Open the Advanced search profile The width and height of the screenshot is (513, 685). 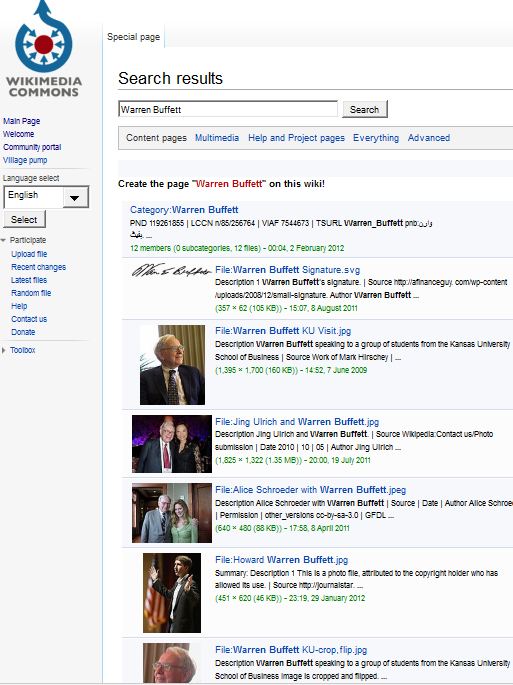click(x=429, y=138)
